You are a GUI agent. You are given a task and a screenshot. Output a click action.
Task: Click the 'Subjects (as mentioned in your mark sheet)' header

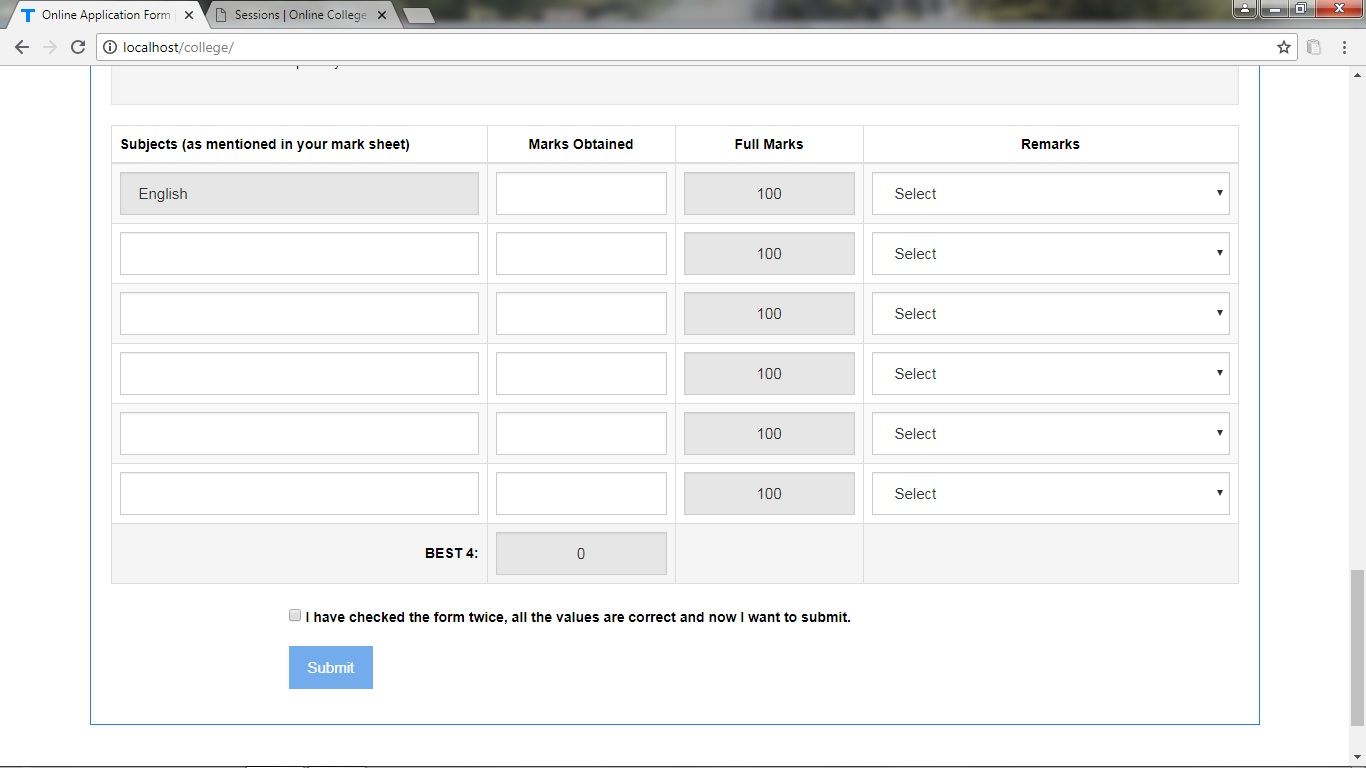click(x=265, y=144)
